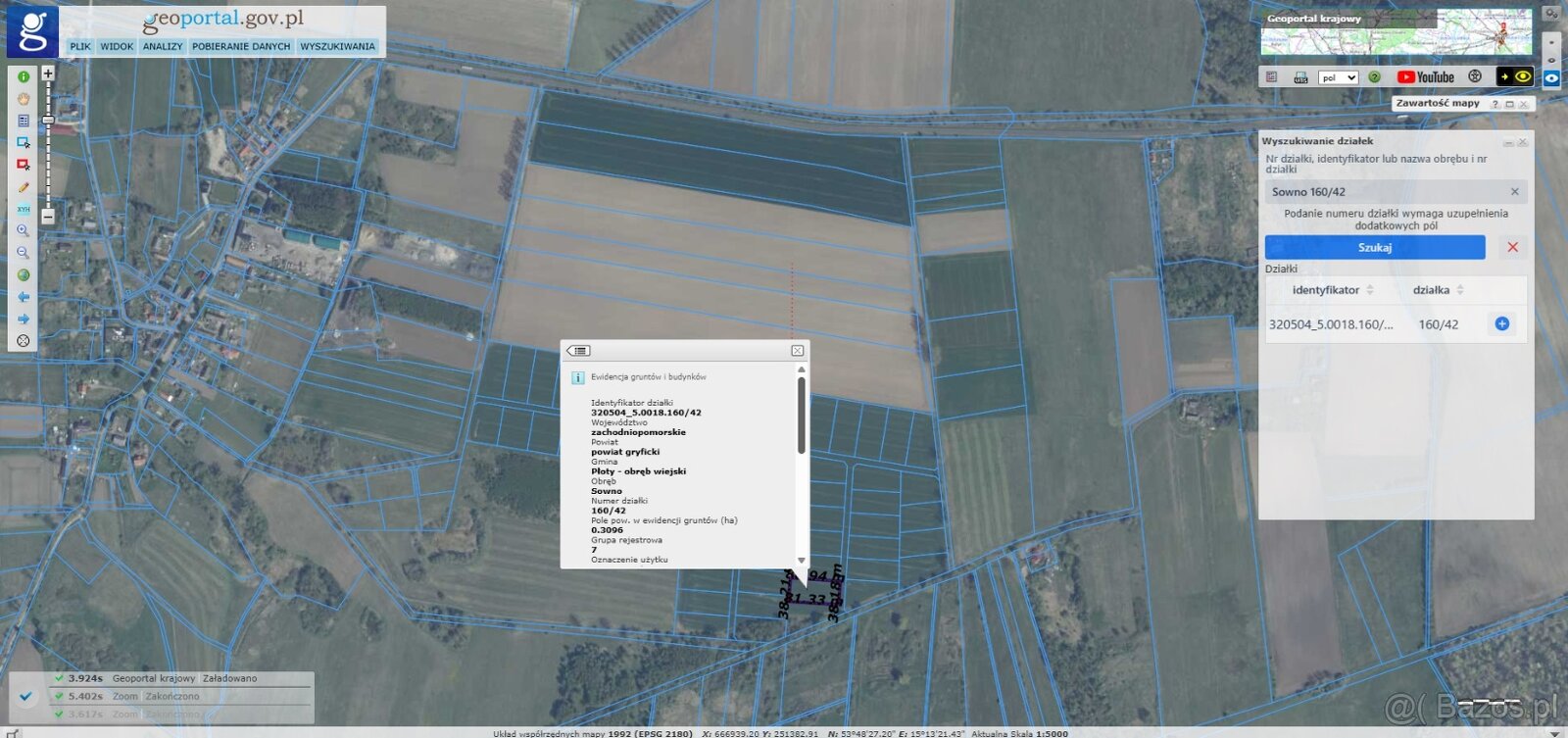
Task: Open the YouTube channel link
Action: click(1425, 77)
